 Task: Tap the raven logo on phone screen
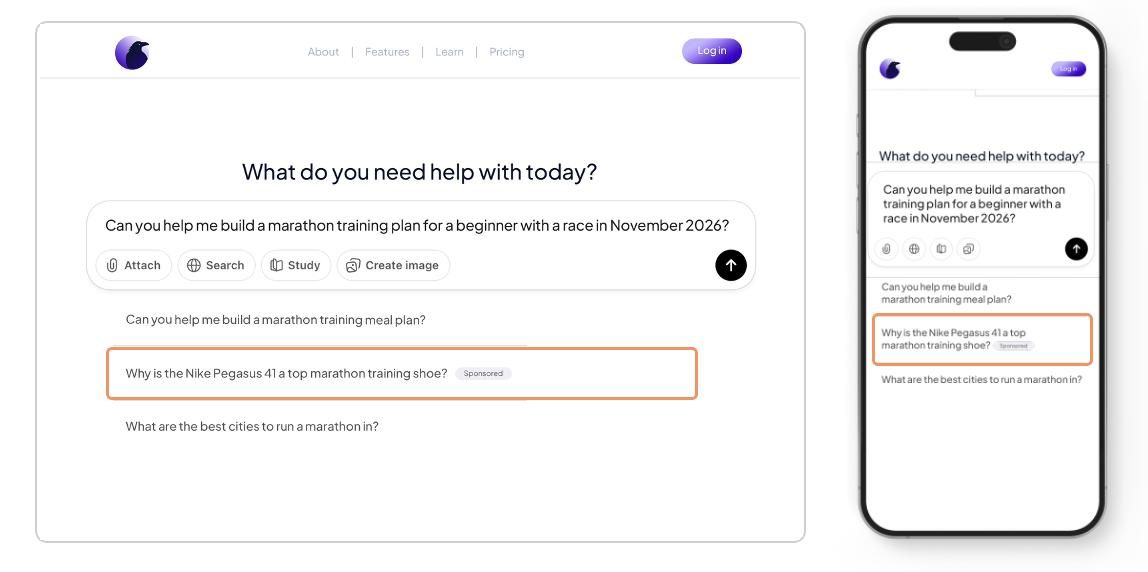tap(890, 69)
